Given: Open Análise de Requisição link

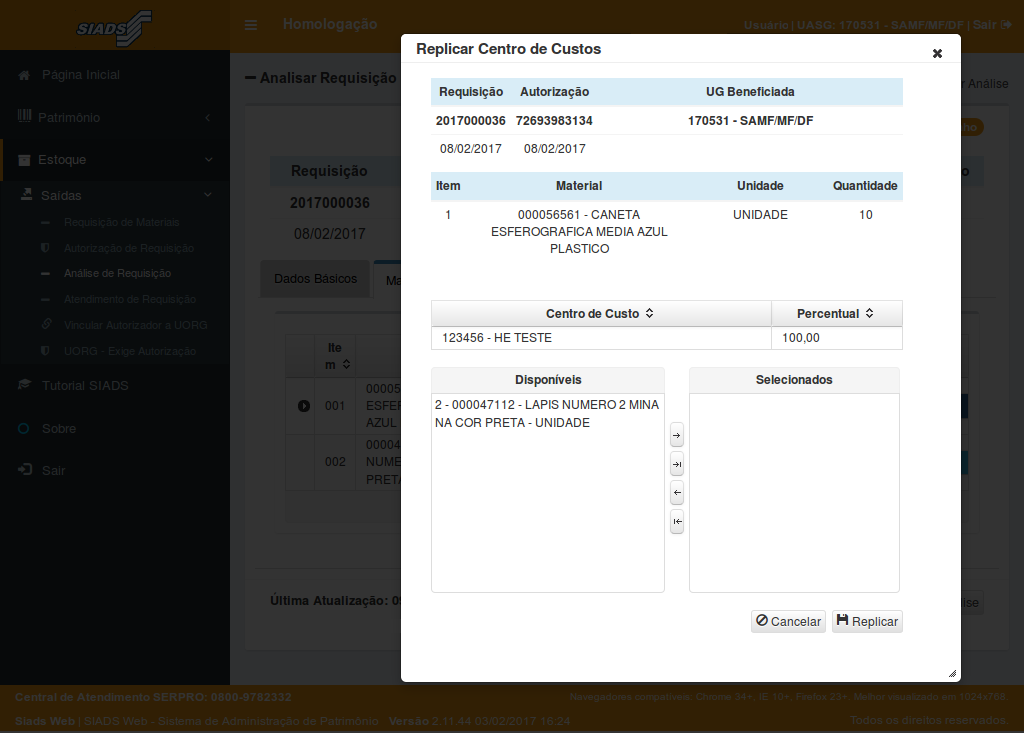Looking at the screenshot, I should coord(118,273).
